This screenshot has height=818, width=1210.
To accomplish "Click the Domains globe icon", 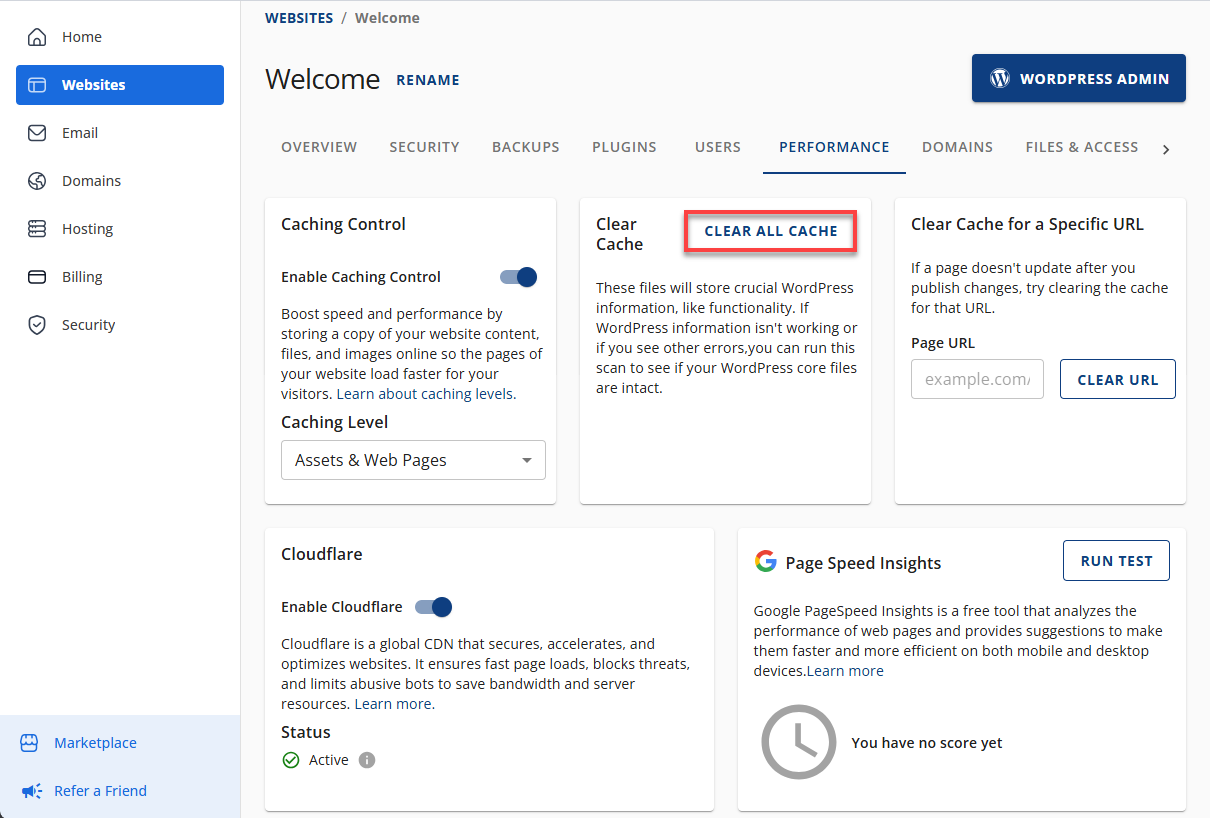I will pyautogui.click(x=37, y=181).
